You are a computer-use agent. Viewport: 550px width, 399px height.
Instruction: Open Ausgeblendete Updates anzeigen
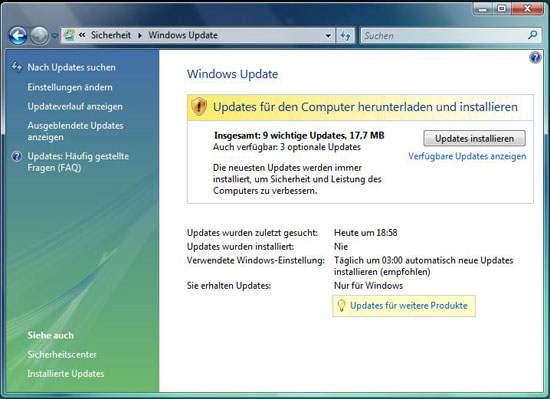click(x=75, y=131)
